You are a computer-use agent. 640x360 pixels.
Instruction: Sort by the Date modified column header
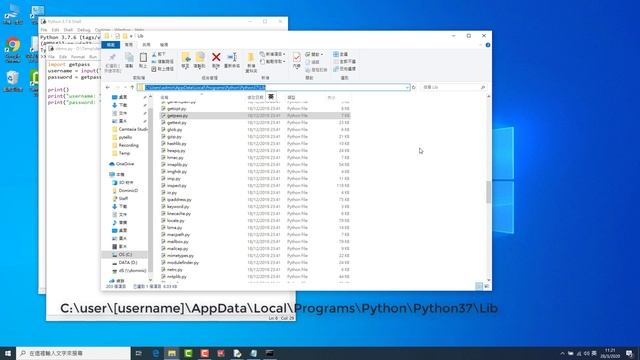(x=256, y=97)
